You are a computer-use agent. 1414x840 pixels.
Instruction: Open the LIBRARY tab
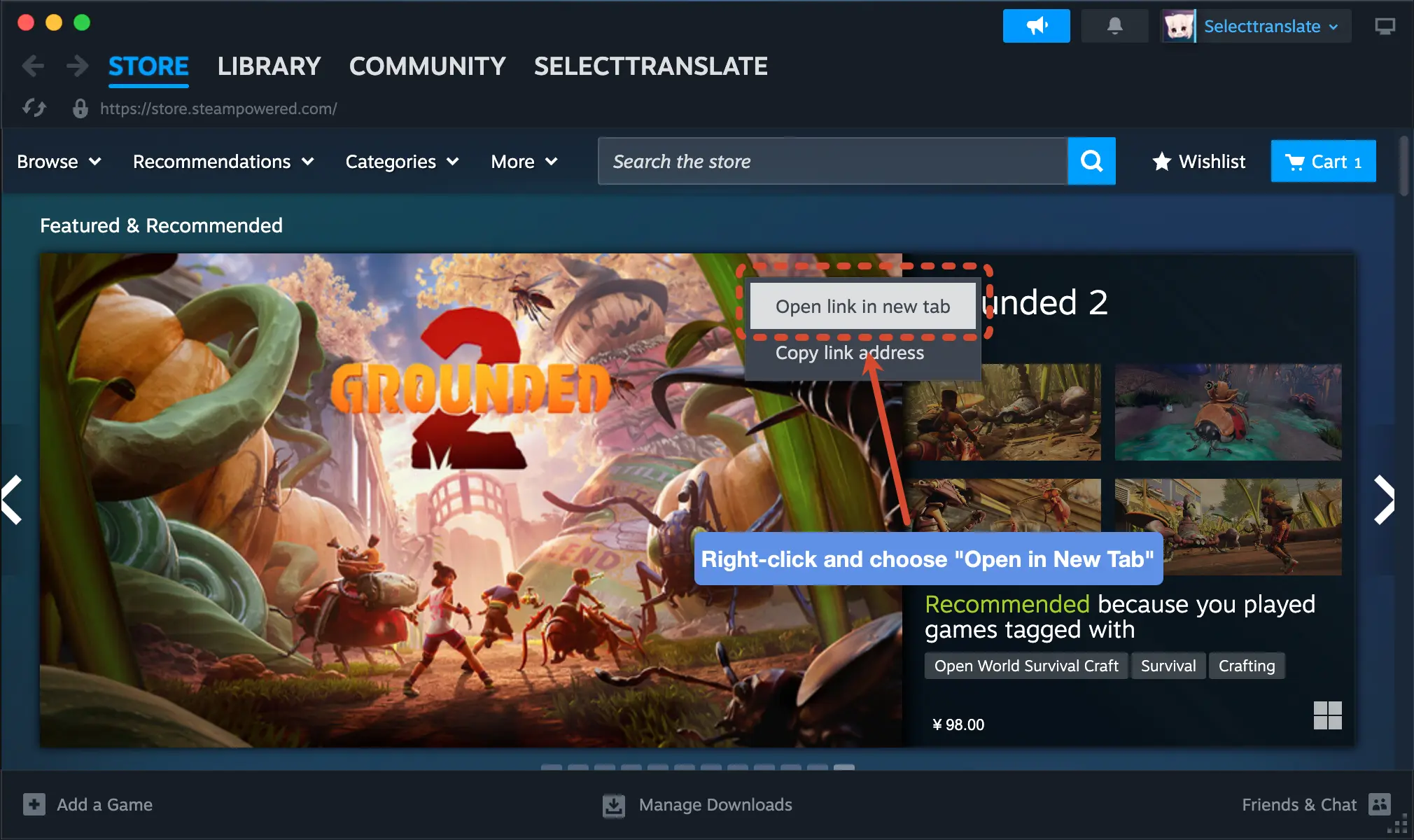pyautogui.click(x=269, y=66)
